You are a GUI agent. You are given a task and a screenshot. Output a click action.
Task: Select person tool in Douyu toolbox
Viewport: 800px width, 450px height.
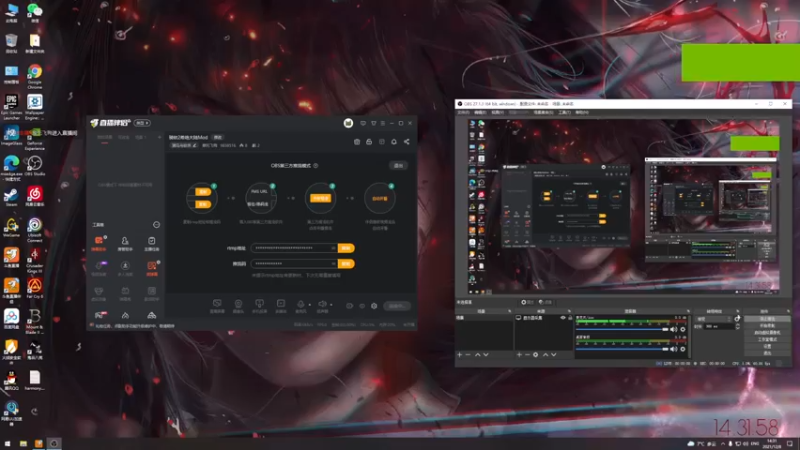pos(125,243)
